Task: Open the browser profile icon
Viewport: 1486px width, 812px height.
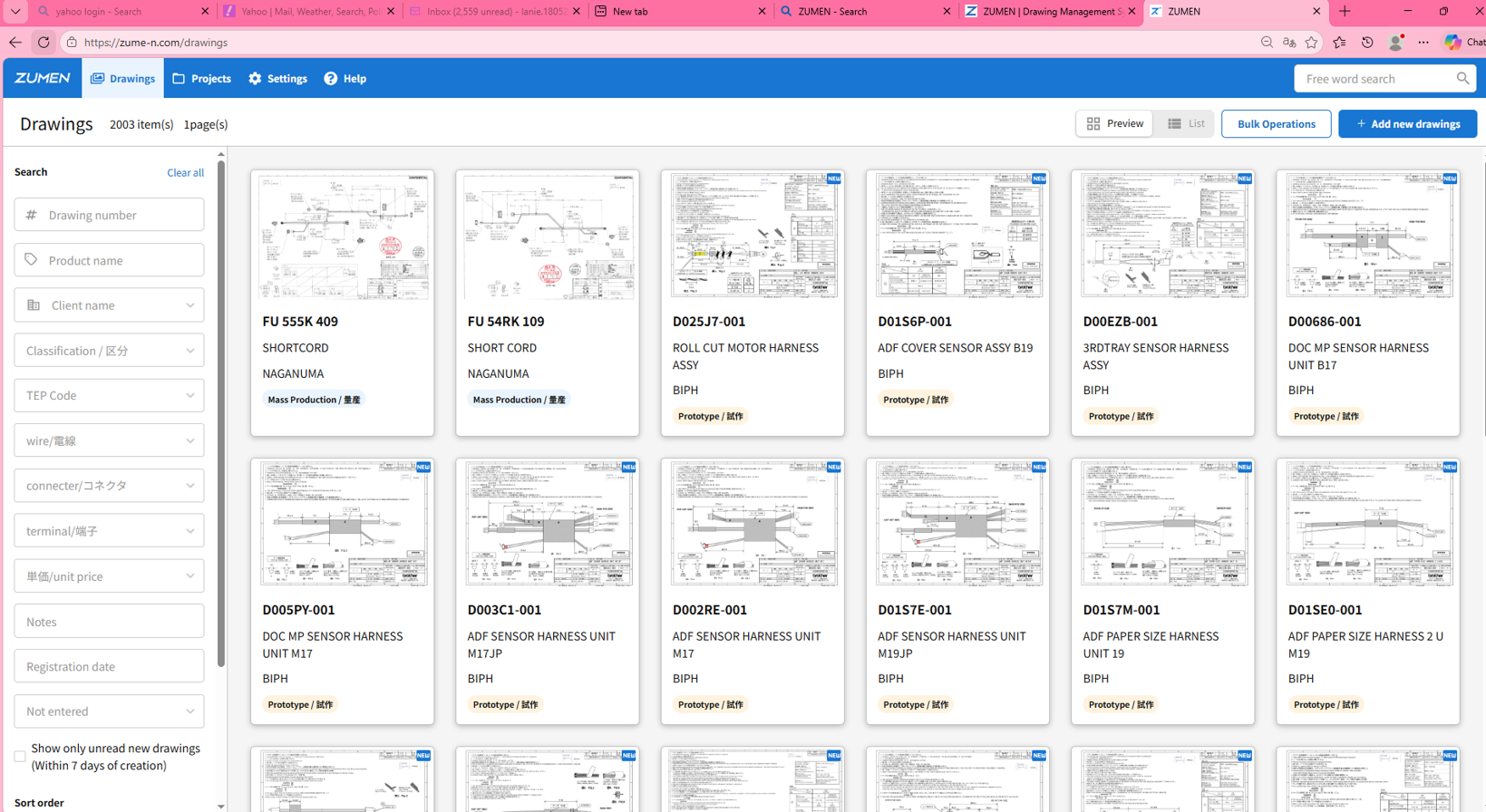Action: 1396,43
